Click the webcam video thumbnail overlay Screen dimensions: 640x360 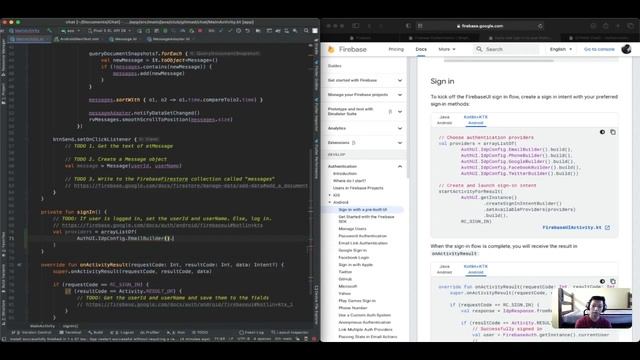[x=592, y=308]
